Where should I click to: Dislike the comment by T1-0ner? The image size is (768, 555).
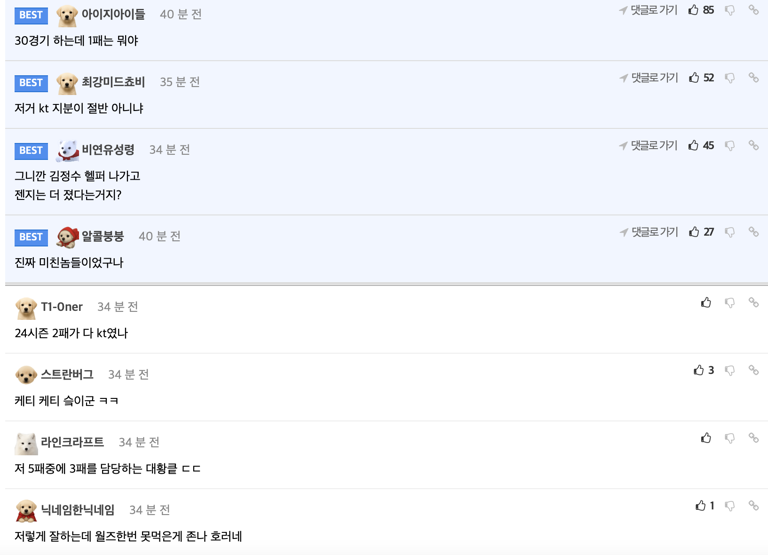click(730, 303)
